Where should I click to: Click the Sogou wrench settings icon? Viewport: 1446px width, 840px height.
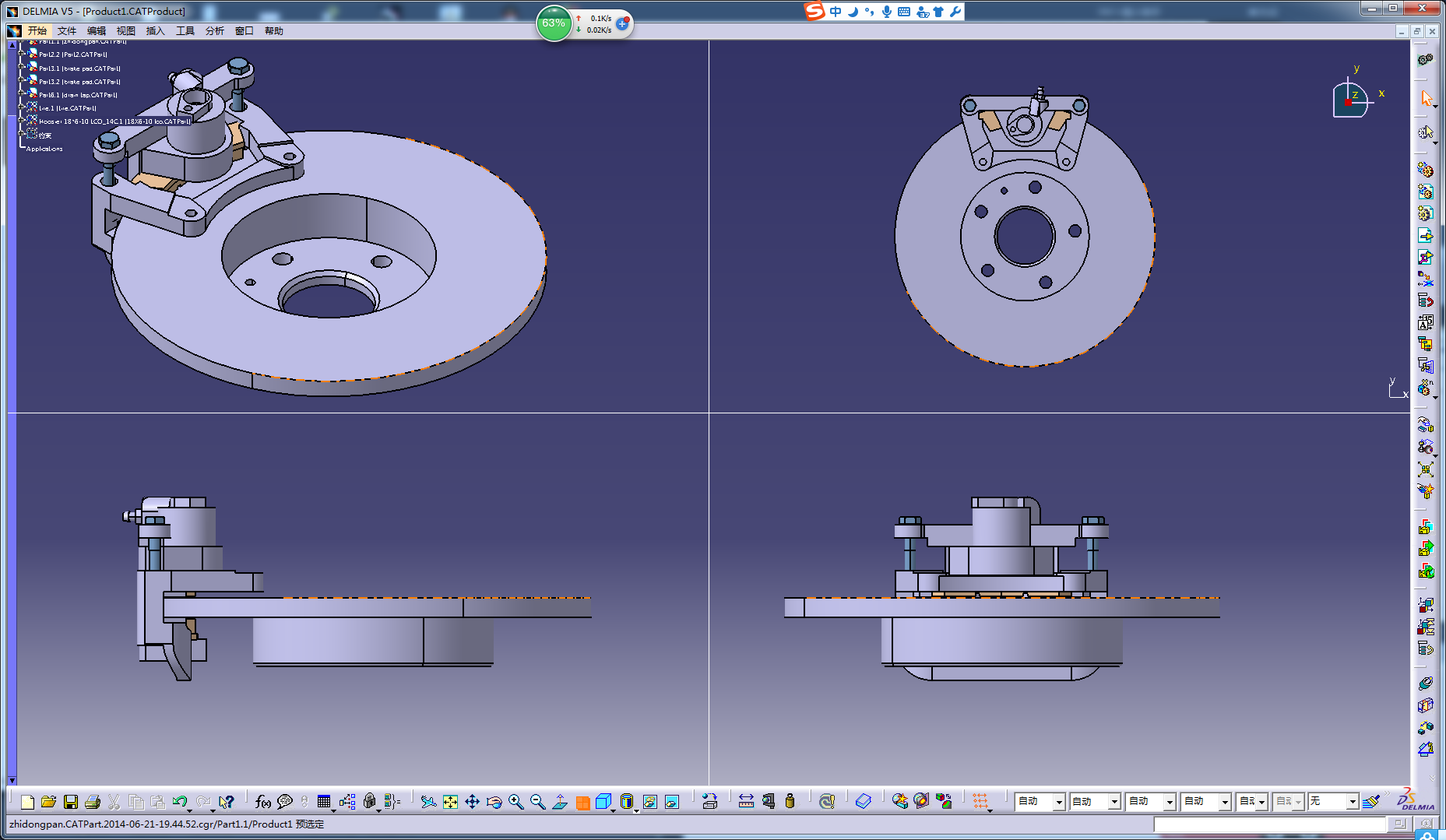coord(955,12)
